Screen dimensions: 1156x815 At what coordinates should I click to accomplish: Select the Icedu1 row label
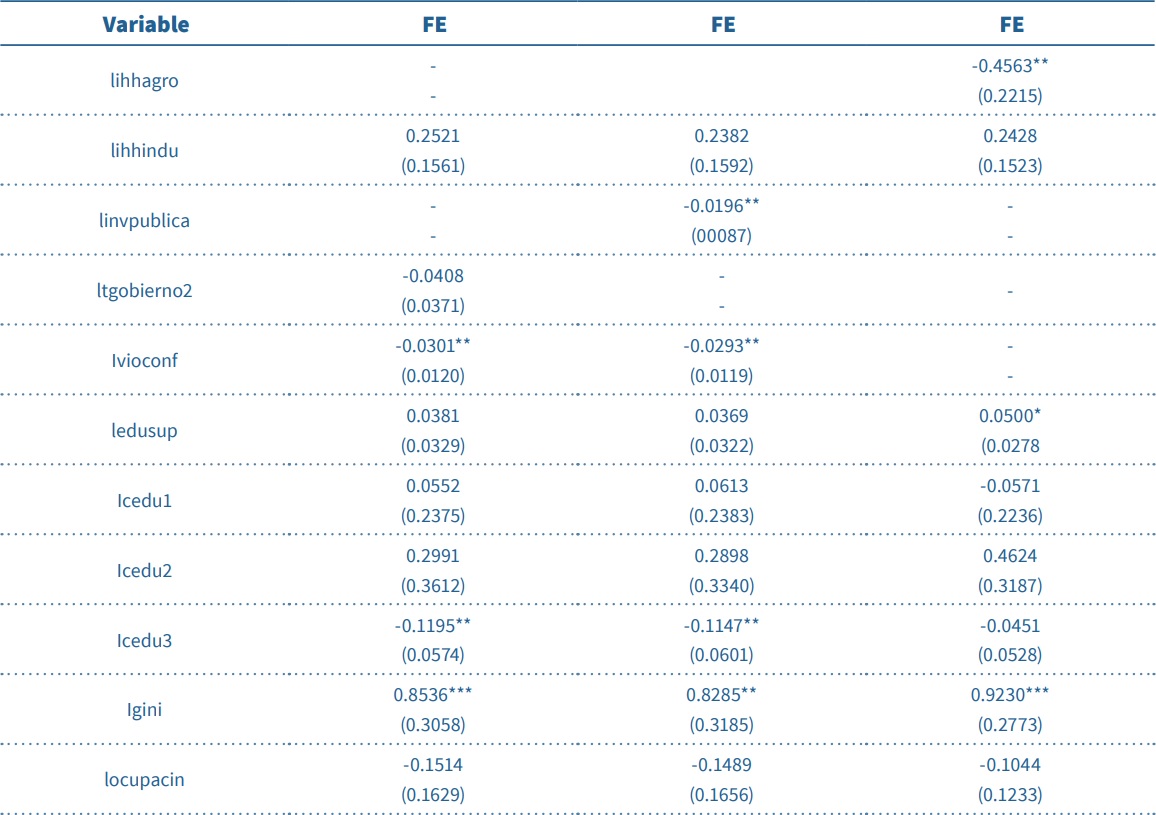(x=145, y=501)
